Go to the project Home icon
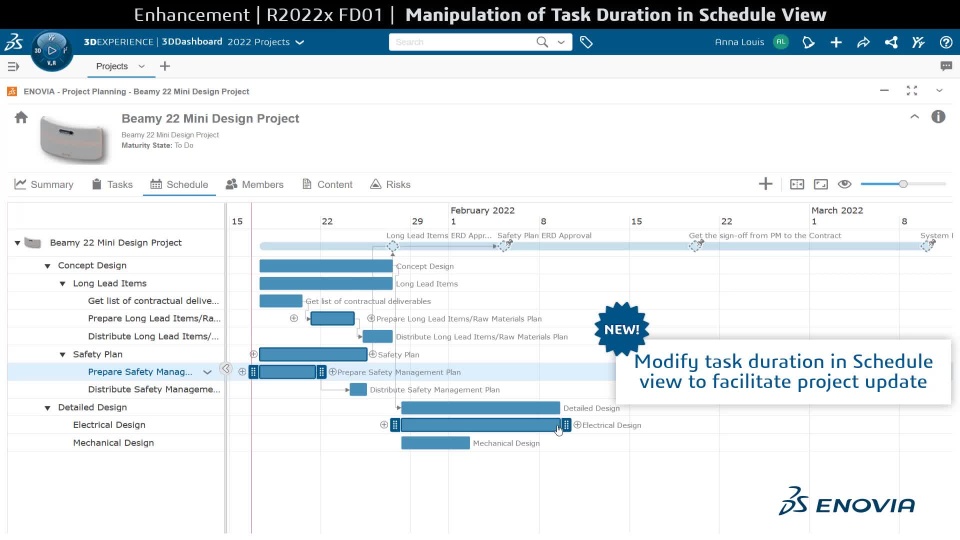Screen dimensions: 960x540 21,117
